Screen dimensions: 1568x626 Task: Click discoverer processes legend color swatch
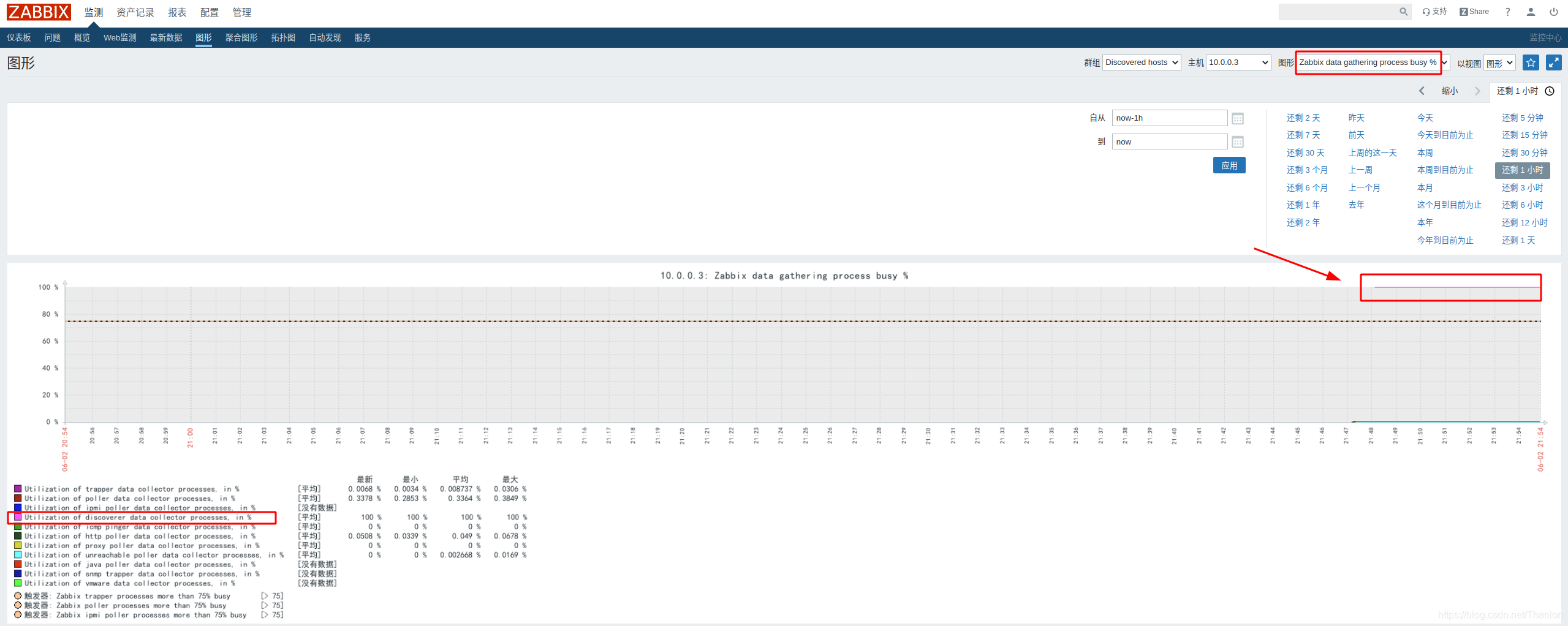(18, 517)
